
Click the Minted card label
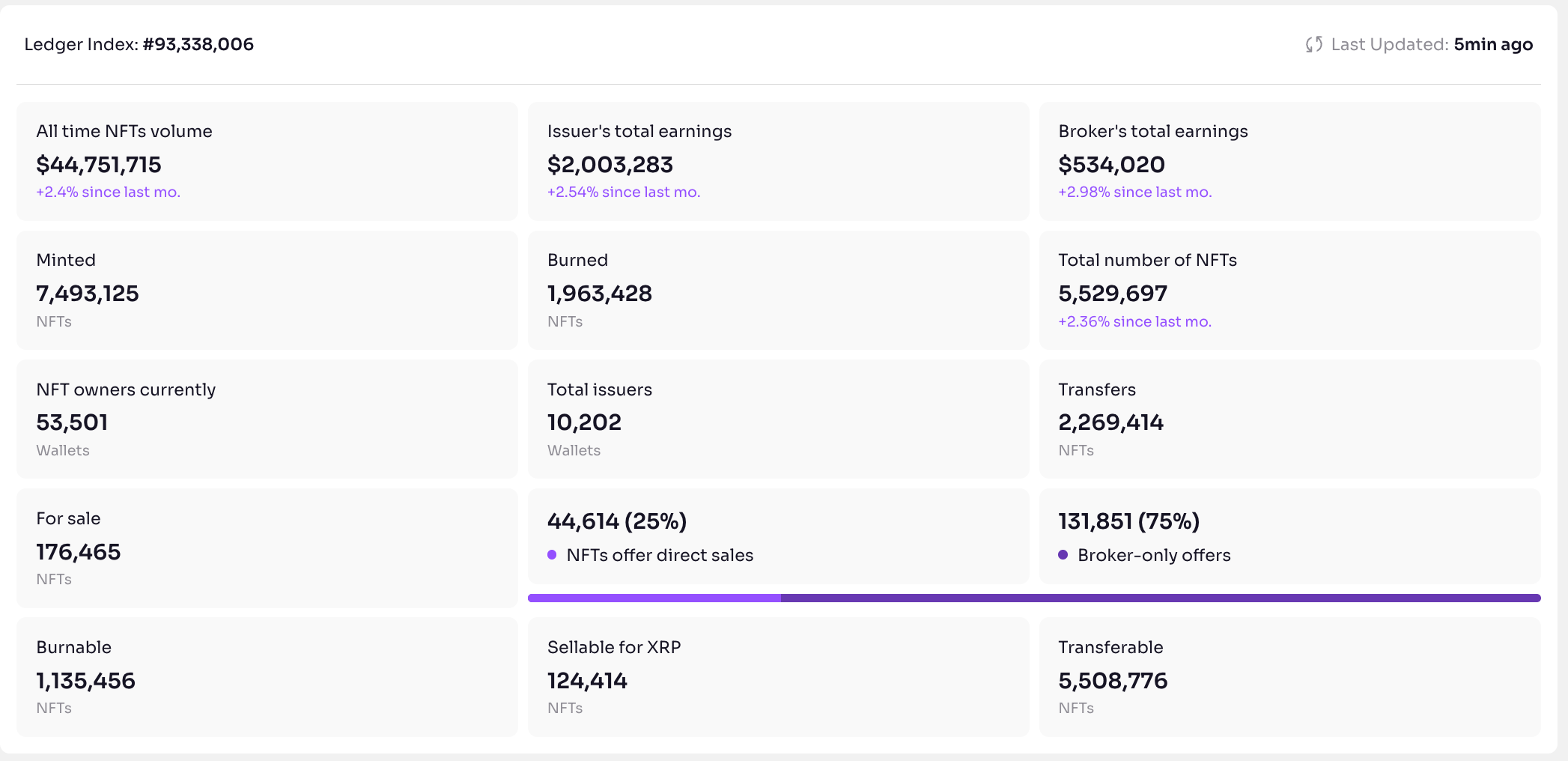pyautogui.click(x=66, y=260)
